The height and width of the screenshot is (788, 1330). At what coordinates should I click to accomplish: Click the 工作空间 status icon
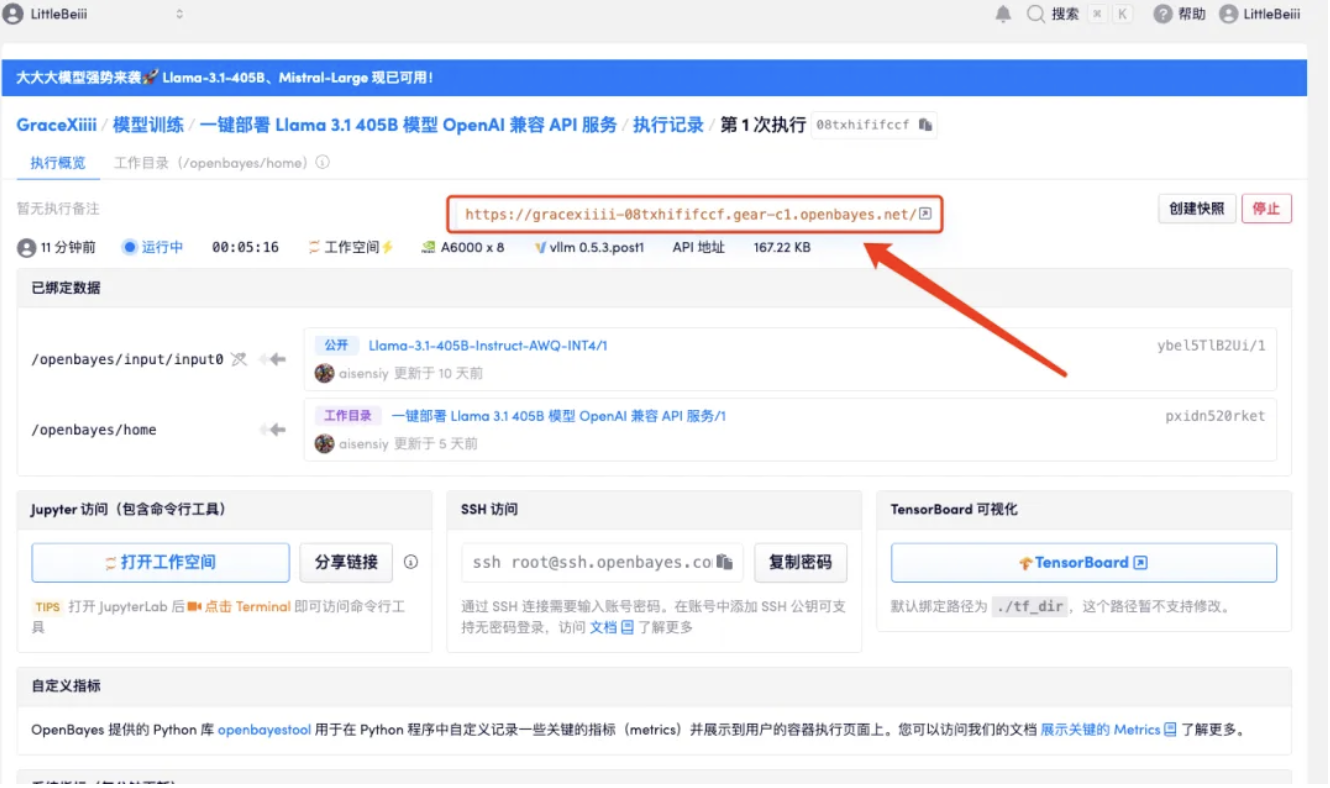tap(314, 247)
